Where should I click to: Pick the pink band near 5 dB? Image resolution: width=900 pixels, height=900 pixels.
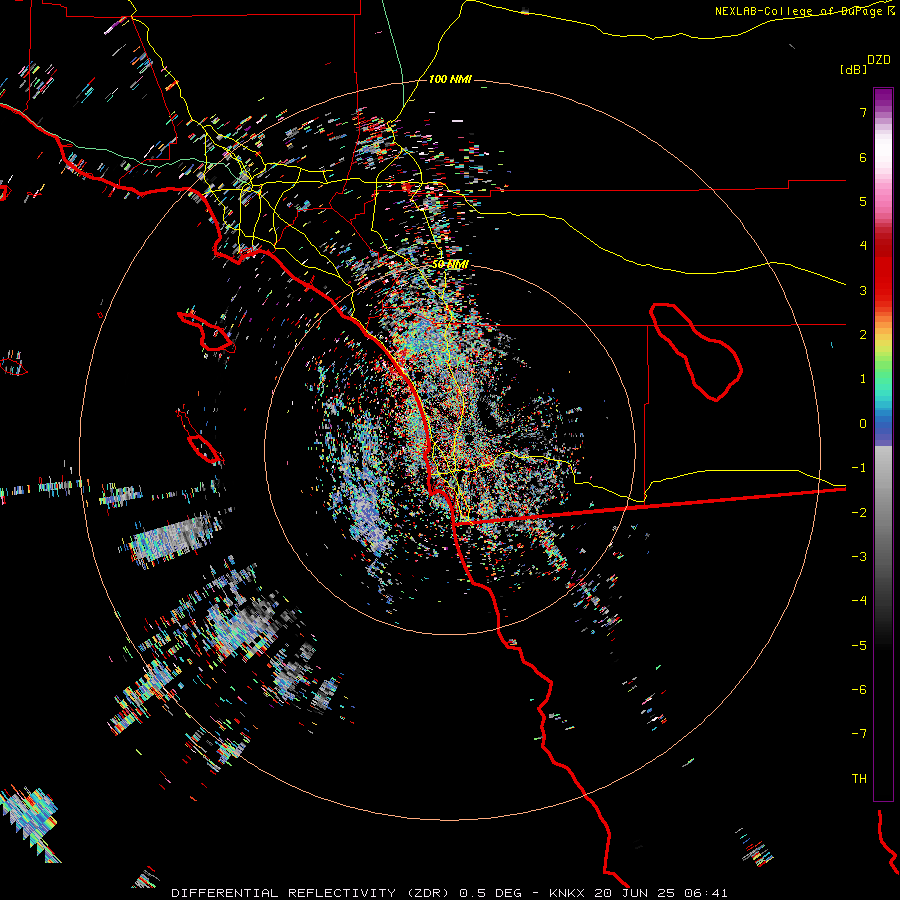883,198
